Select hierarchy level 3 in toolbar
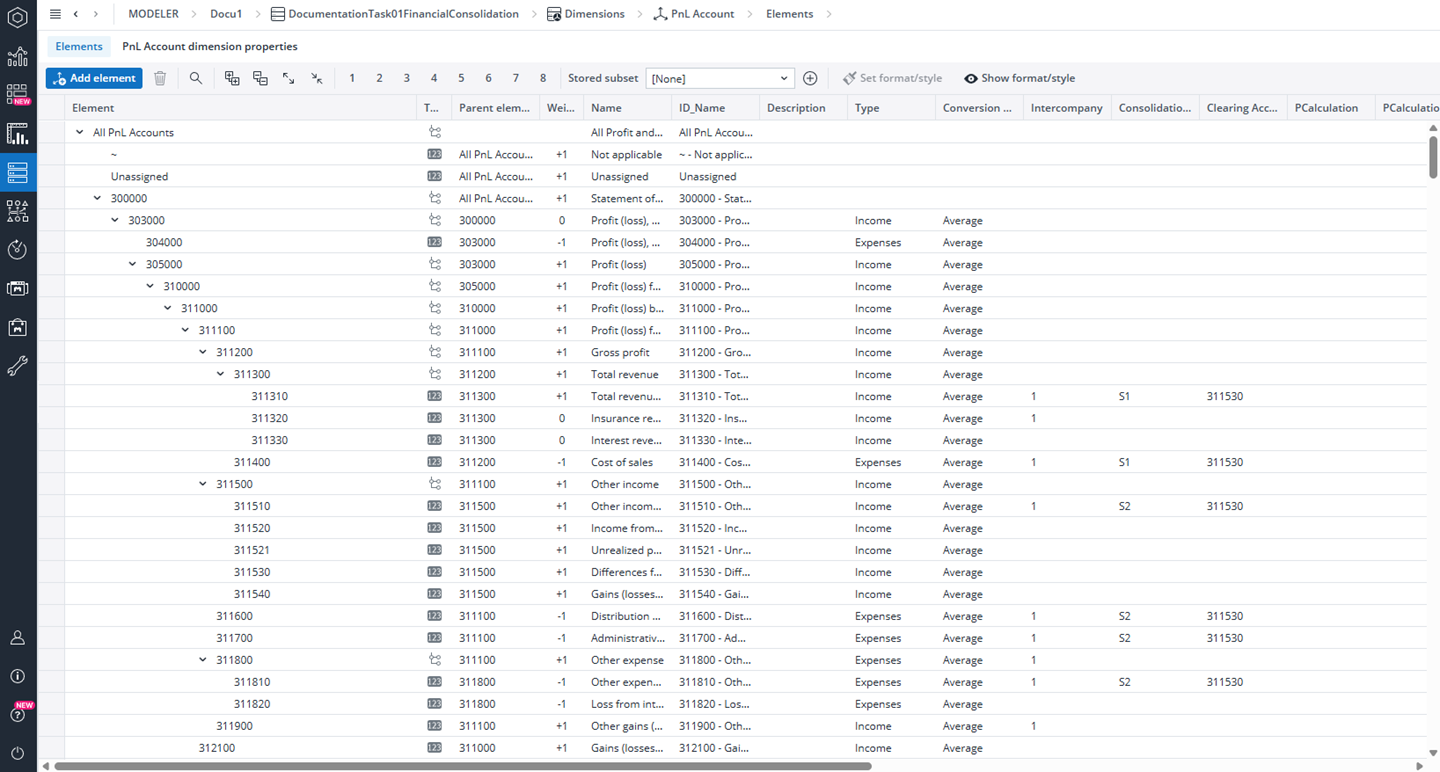The height and width of the screenshot is (772, 1440). (406, 78)
